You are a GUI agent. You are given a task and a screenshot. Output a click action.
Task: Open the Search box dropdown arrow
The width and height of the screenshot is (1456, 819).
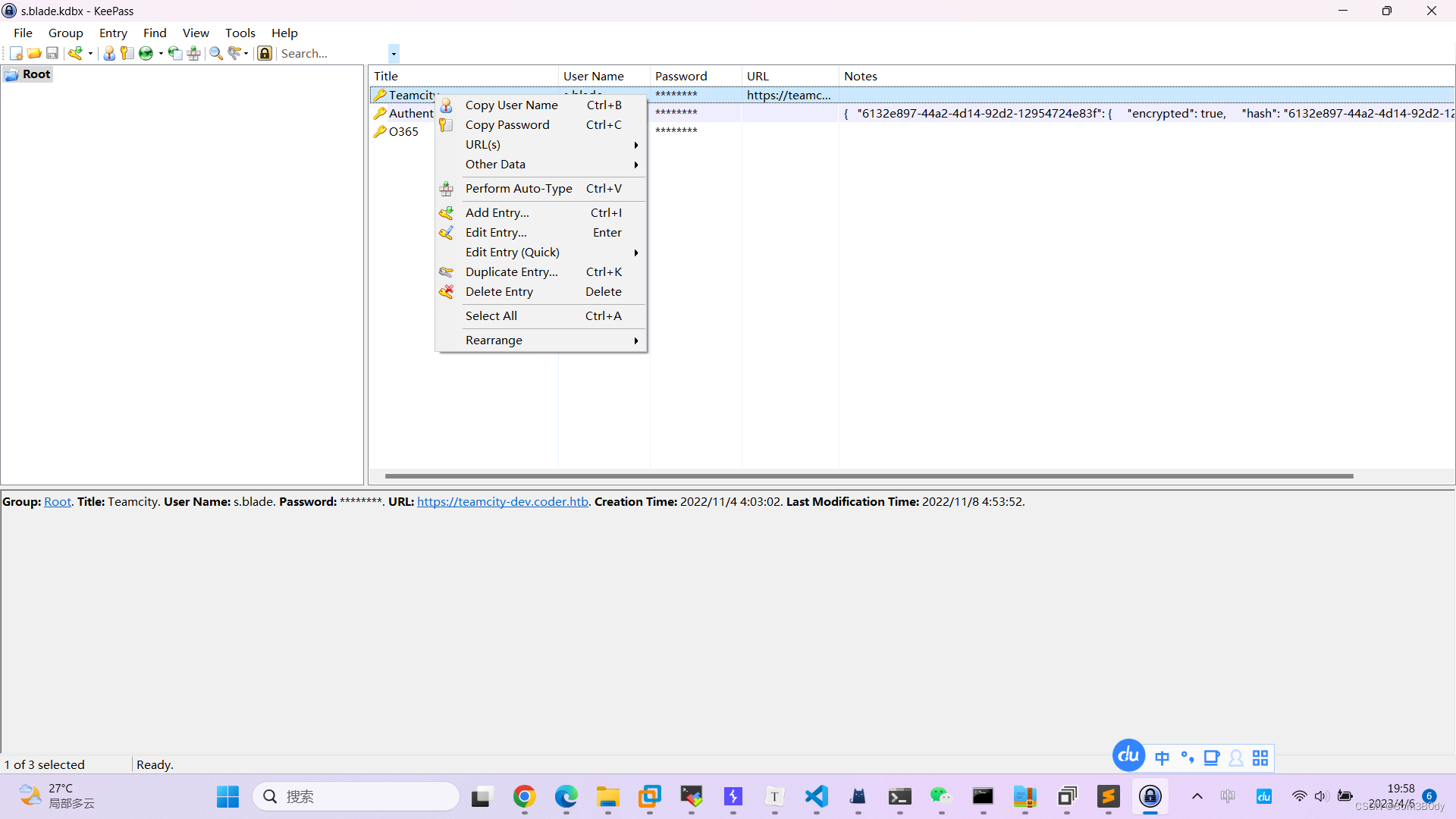click(394, 53)
